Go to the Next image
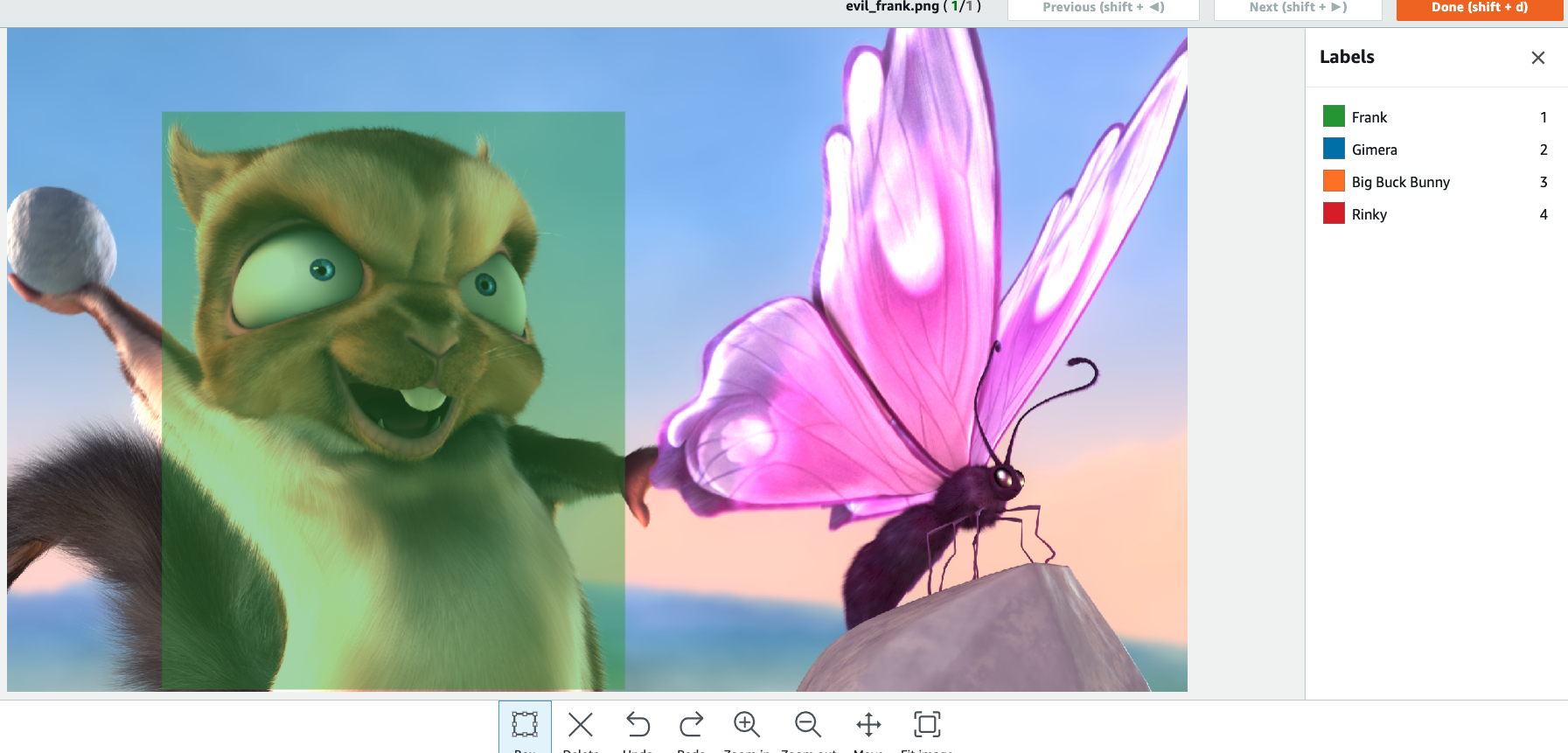Screen dimensions: 1568x753 [x=1297, y=8]
